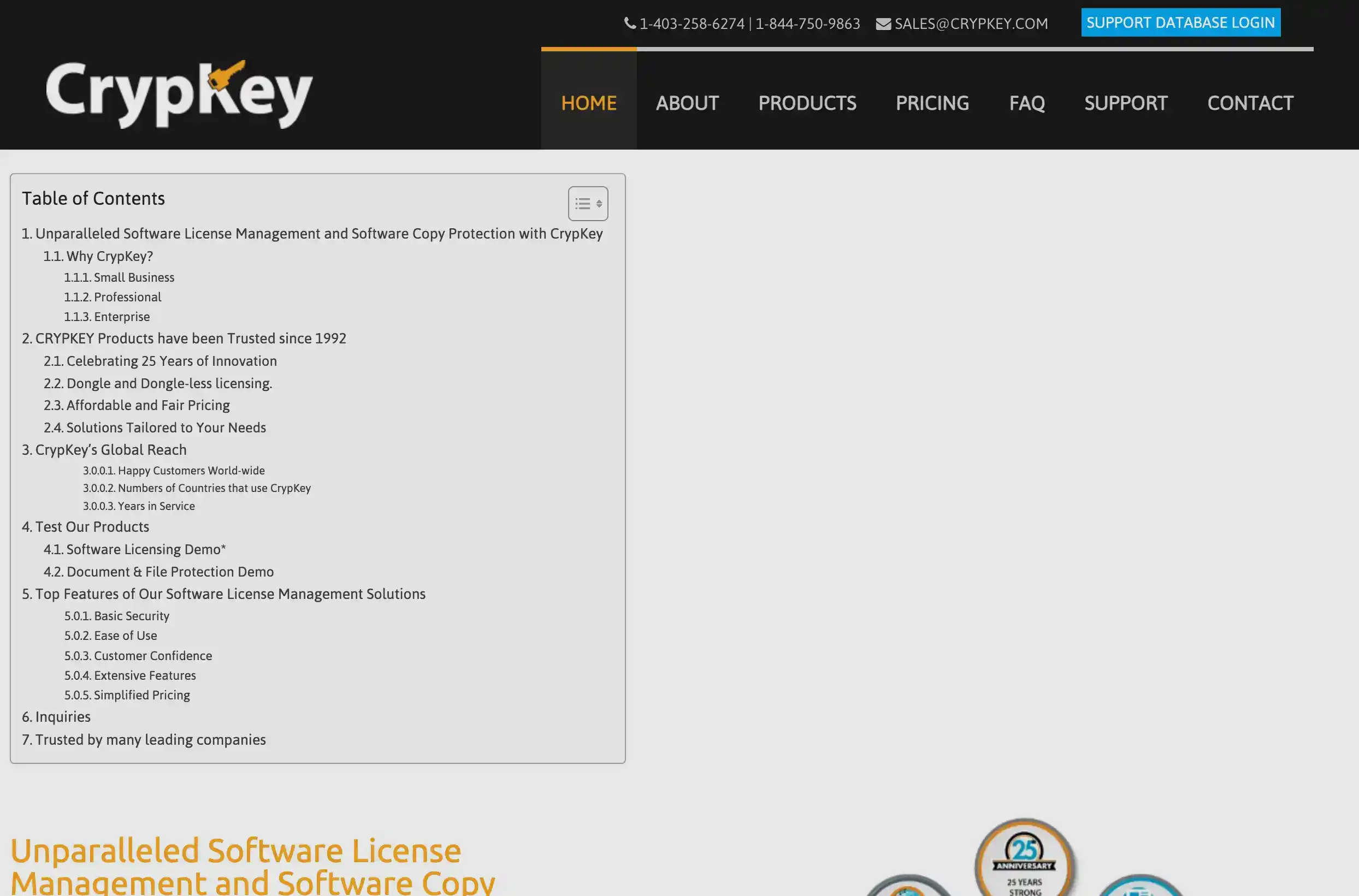1359x896 pixels.
Task: Click Trusted by many leading companies
Action: 144,740
